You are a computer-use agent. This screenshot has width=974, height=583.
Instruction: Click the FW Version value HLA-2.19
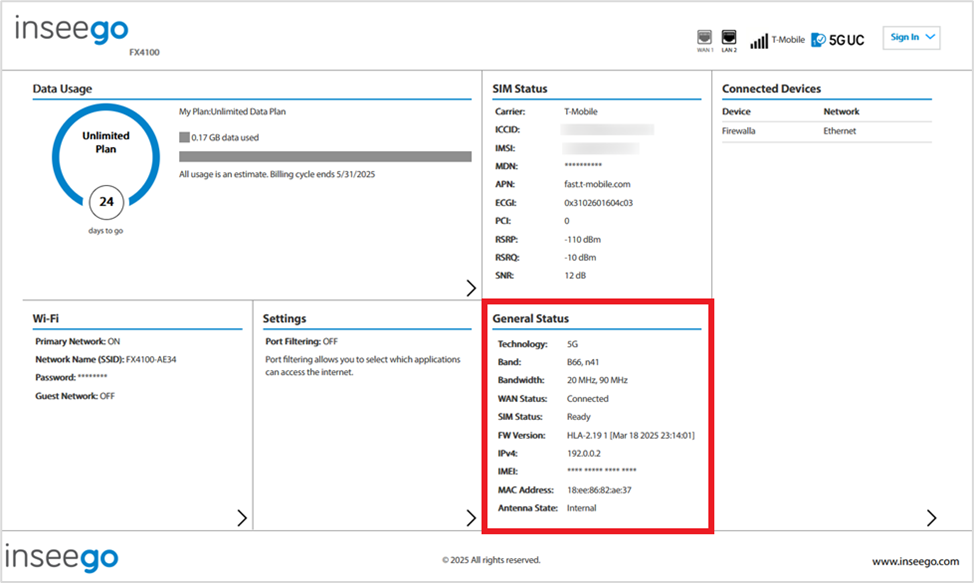pos(630,435)
